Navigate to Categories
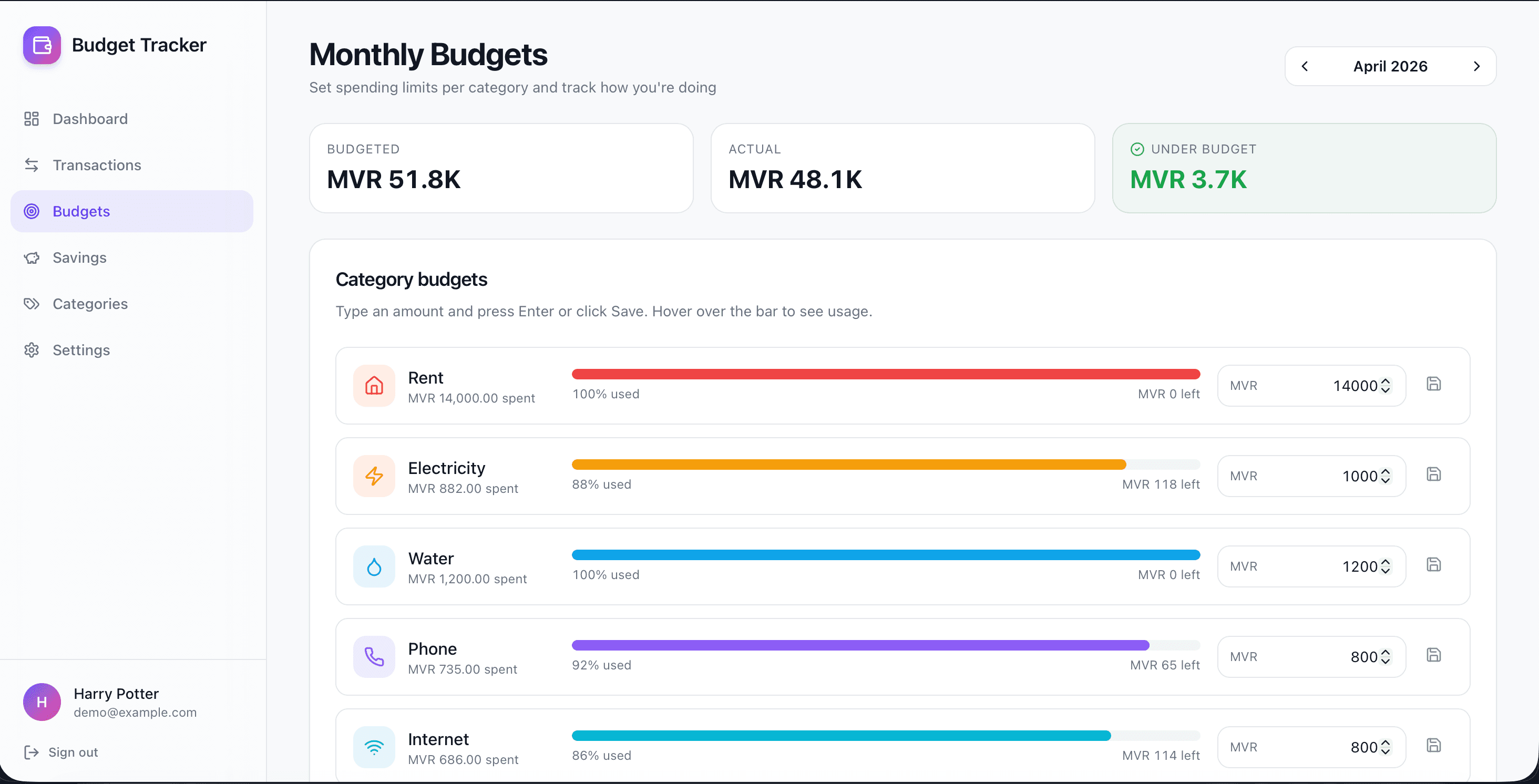Viewport: 1539px width, 784px height. pos(131,304)
